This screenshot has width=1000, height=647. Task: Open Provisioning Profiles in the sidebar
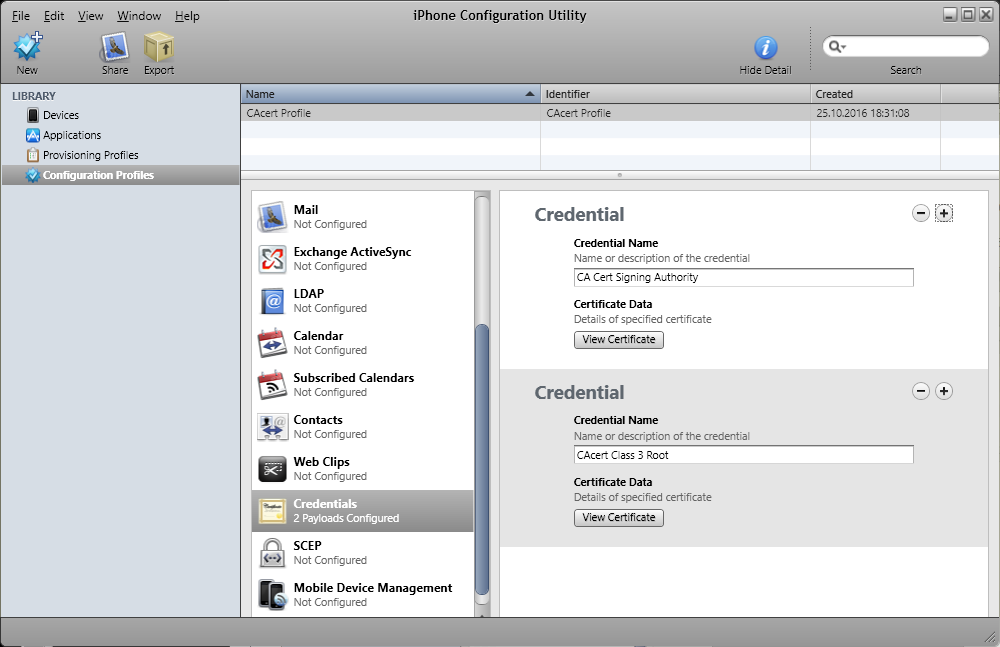(90, 155)
